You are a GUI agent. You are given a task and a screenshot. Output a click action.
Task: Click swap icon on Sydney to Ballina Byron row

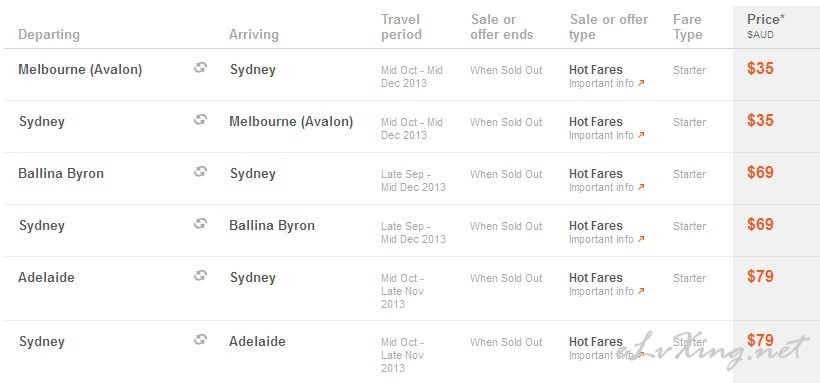(200, 224)
